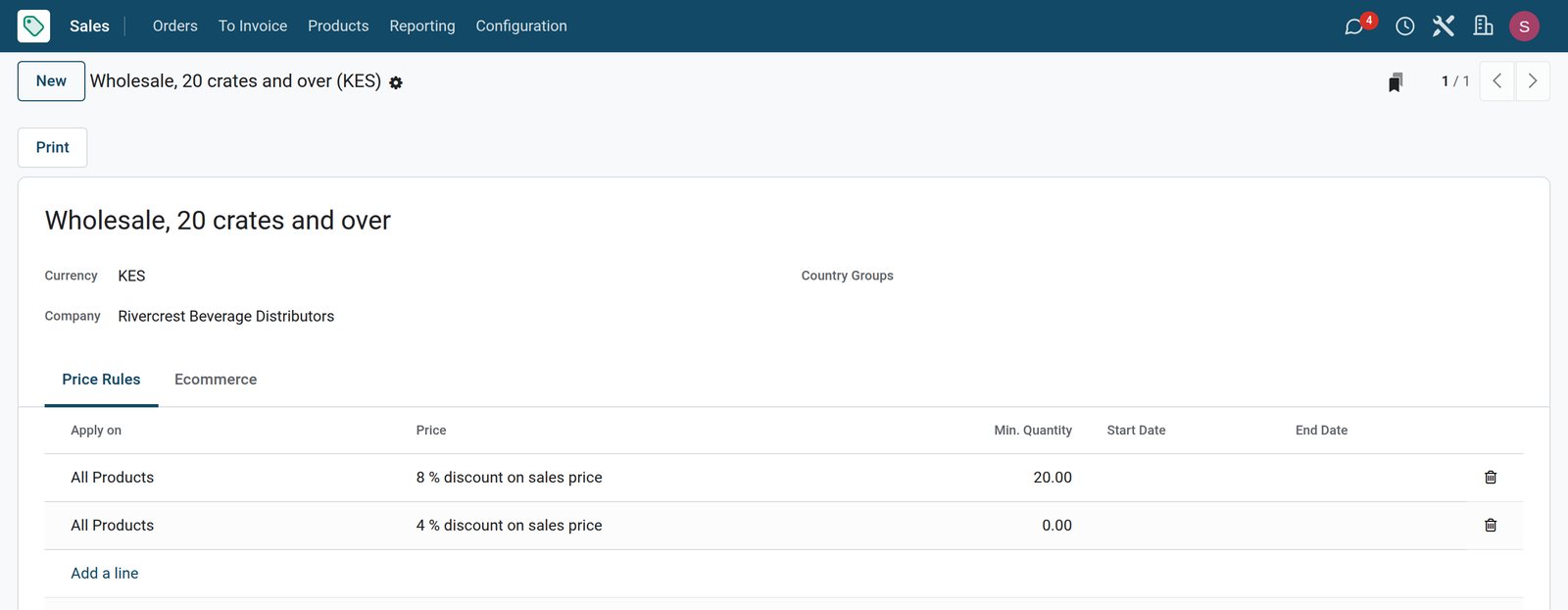Click the pager 1 / 1 counter
The height and width of the screenshot is (610, 1568).
[x=1455, y=81]
